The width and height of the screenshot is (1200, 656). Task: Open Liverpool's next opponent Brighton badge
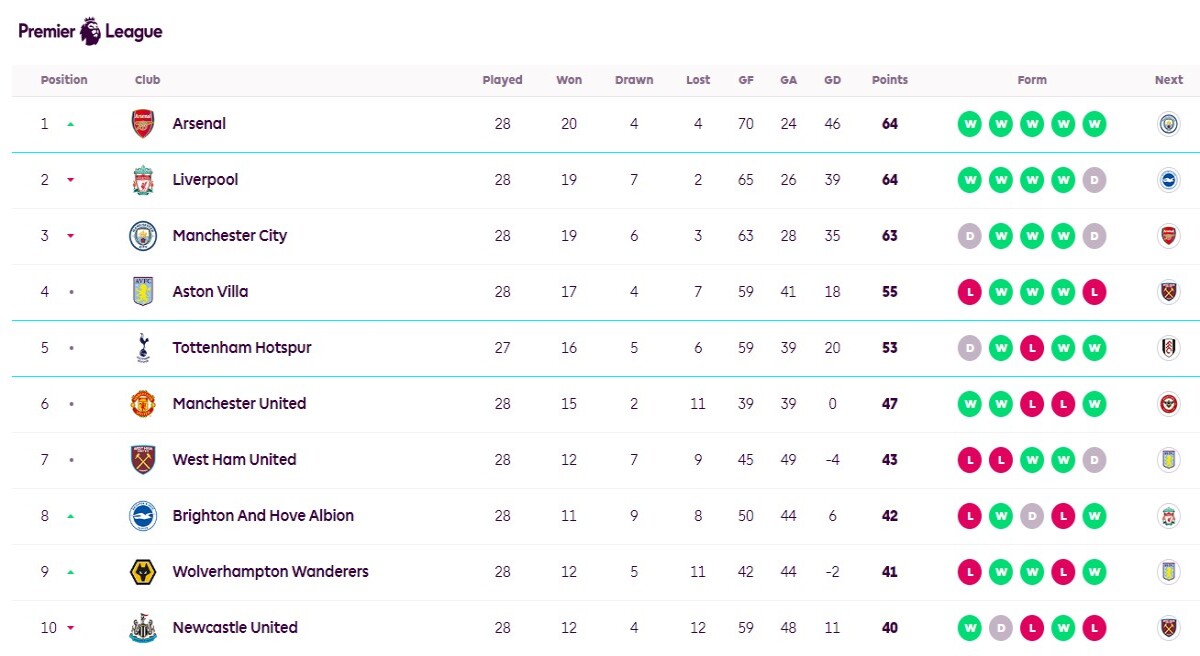1168,180
